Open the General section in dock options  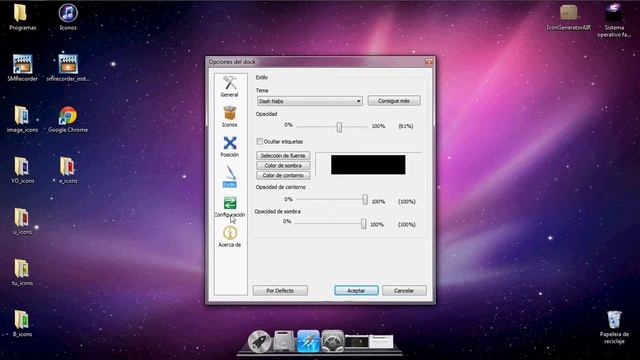point(229,87)
